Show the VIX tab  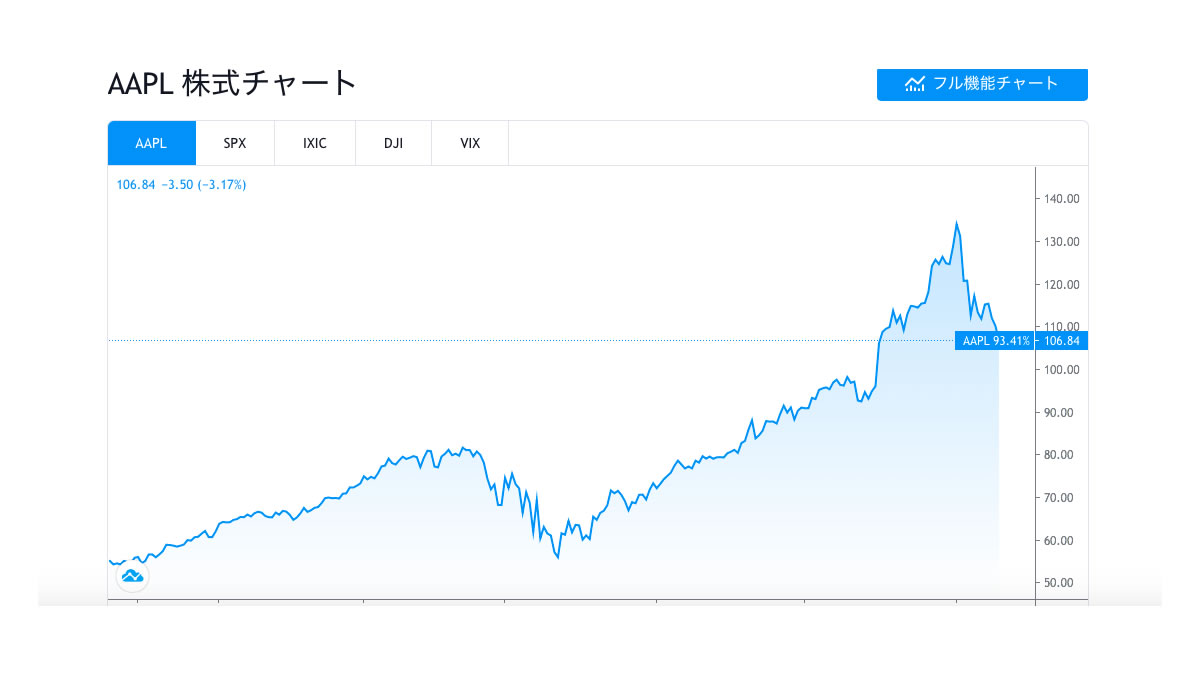pos(470,143)
